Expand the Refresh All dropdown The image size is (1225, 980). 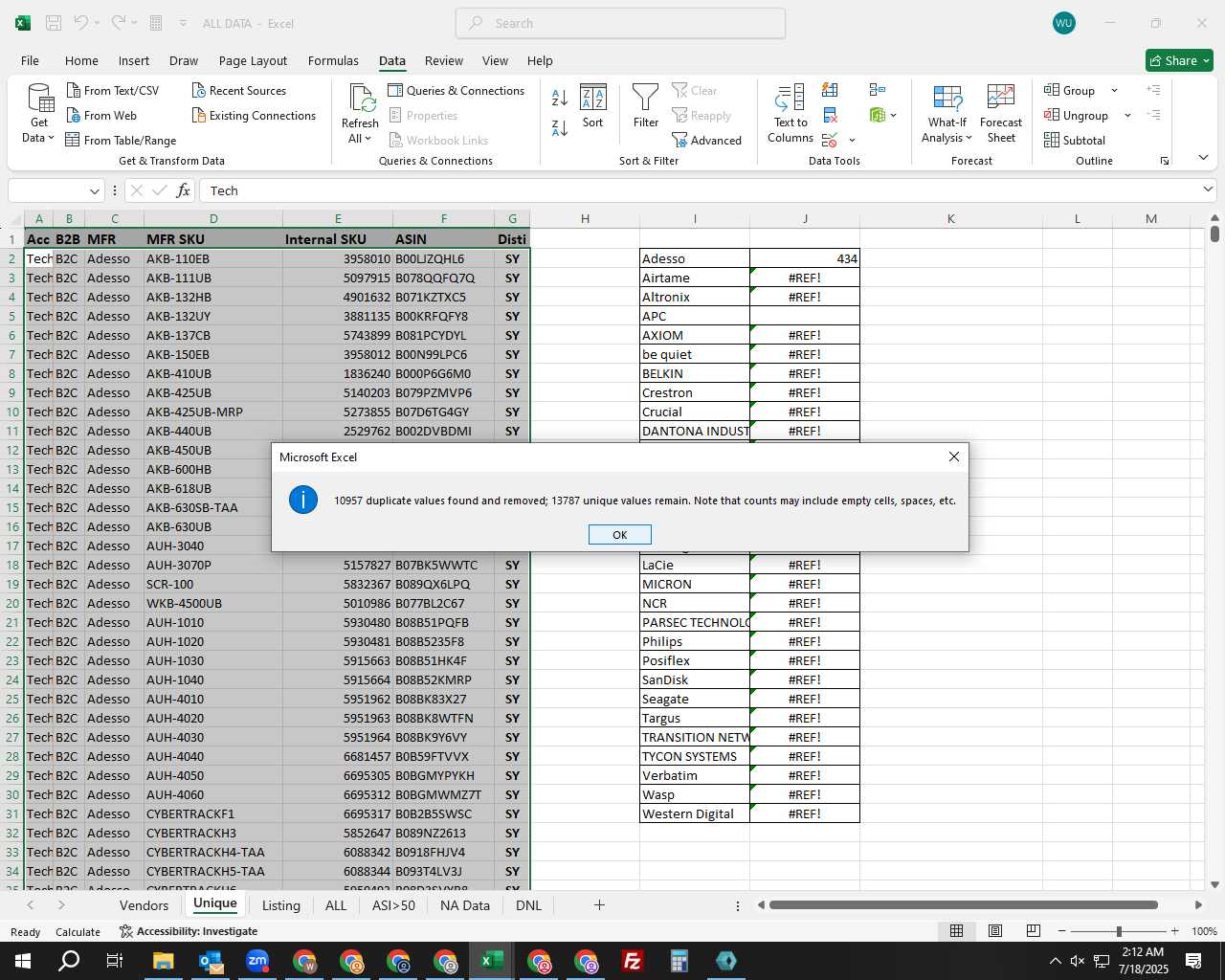pos(359,139)
